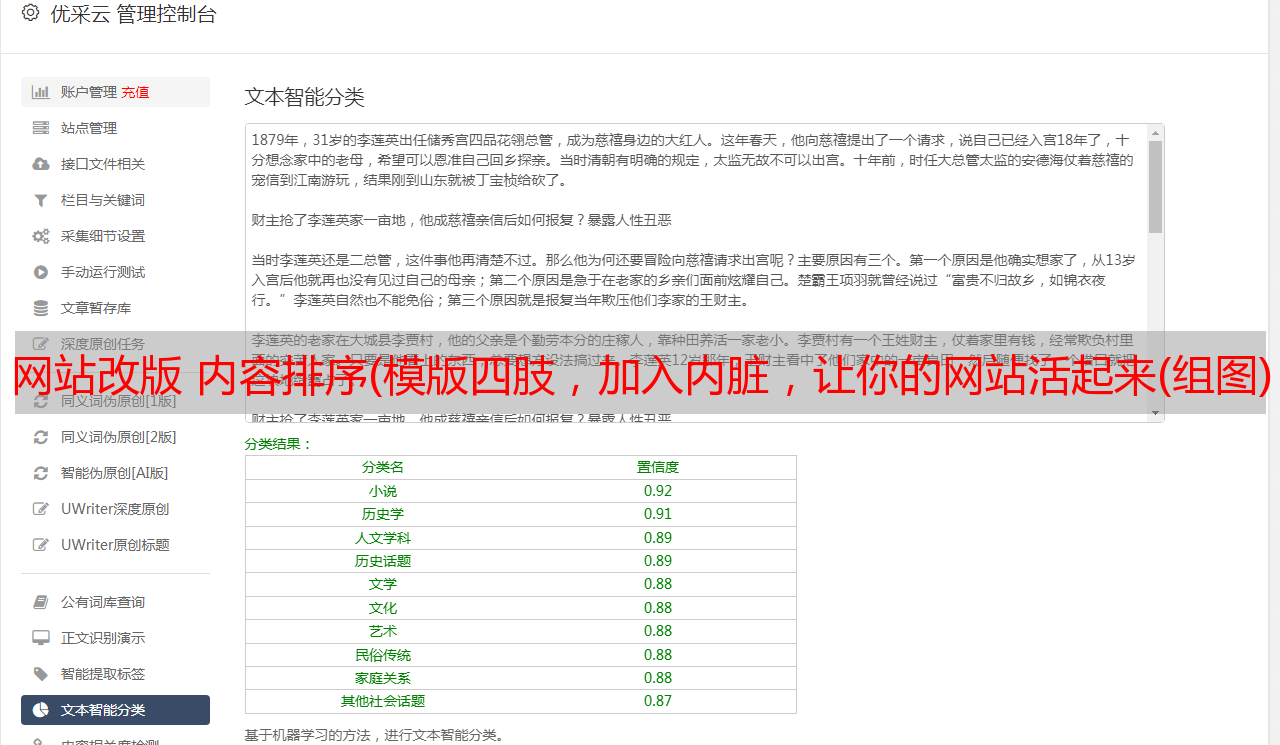The image size is (1280, 745).
Task: Click the gears icon for 采集细节设置
Action: (41, 236)
